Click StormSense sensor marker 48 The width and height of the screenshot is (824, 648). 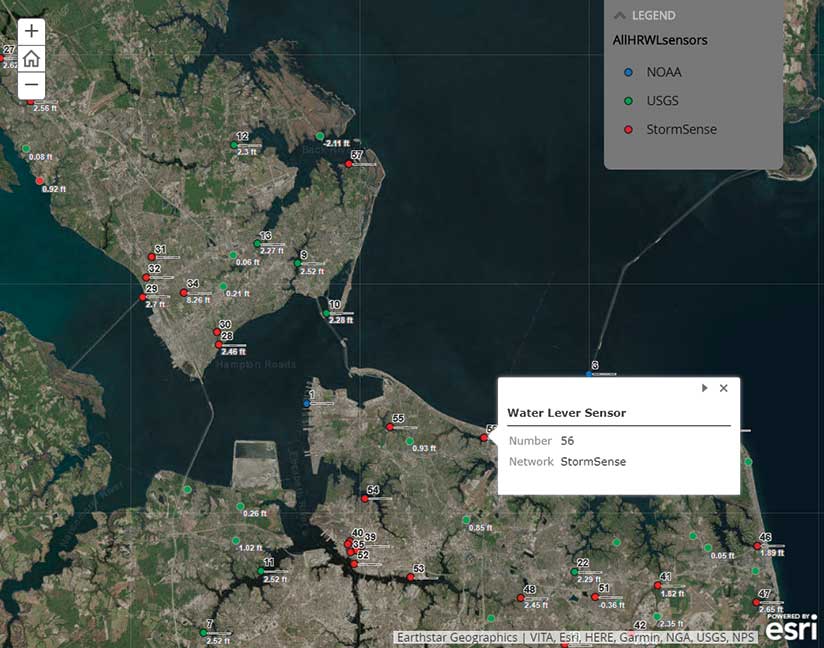[520, 598]
